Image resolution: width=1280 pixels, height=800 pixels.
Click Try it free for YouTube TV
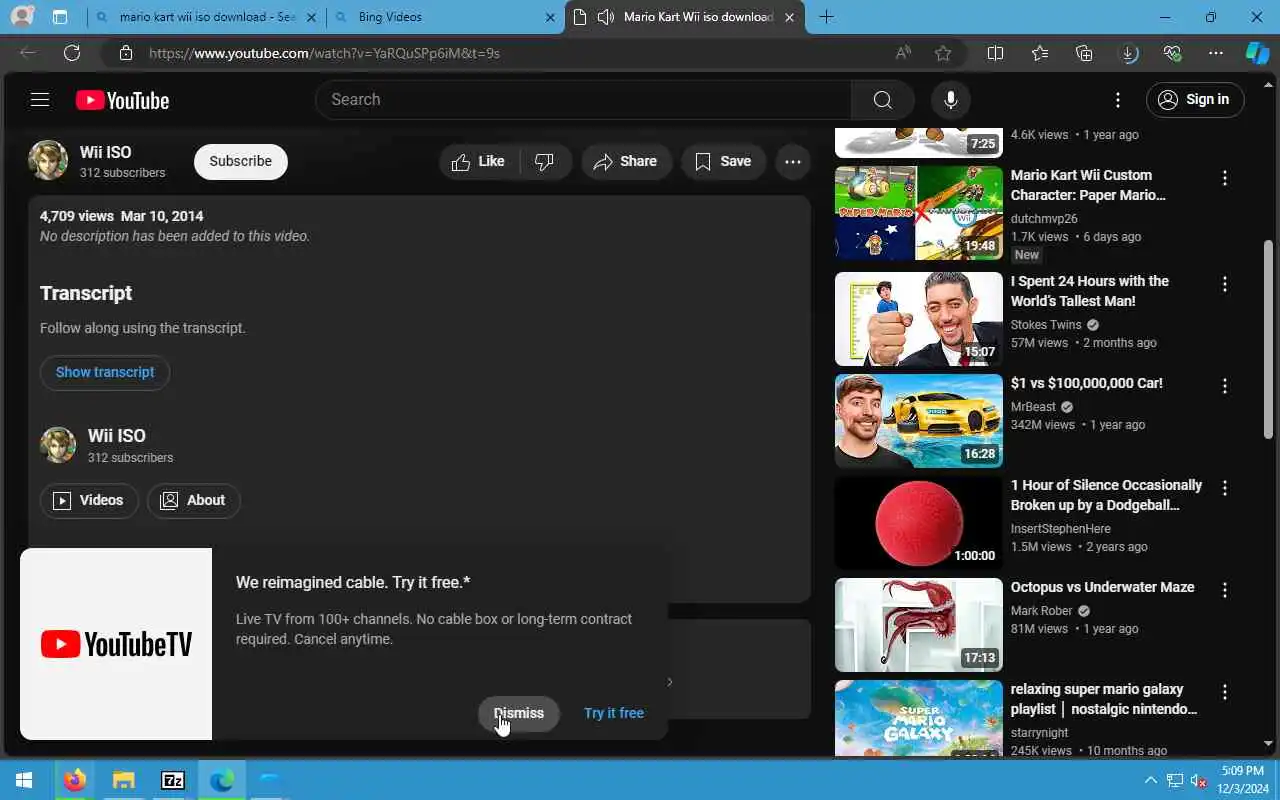coord(614,713)
